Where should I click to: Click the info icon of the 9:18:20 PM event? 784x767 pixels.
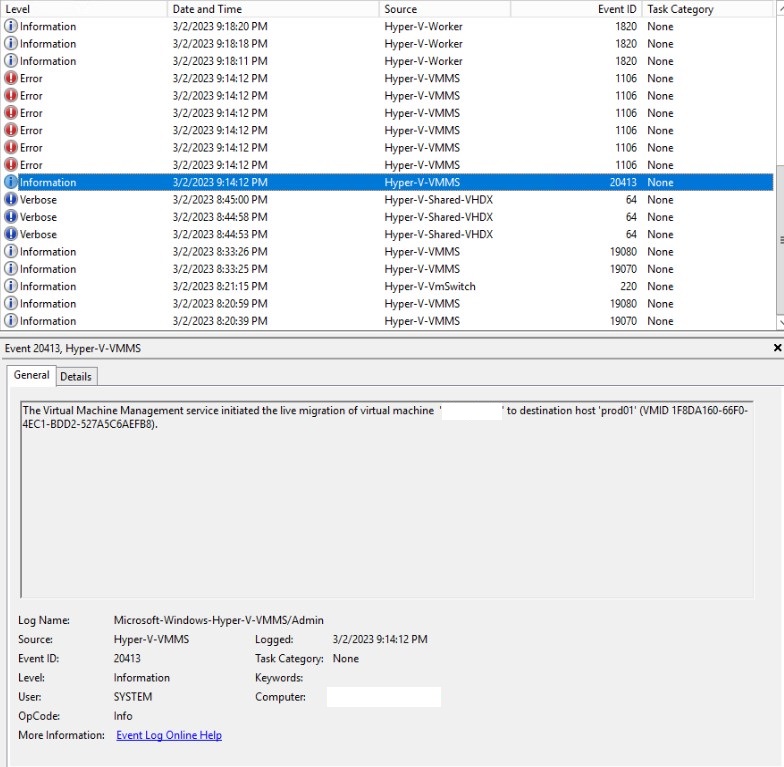(x=11, y=26)
